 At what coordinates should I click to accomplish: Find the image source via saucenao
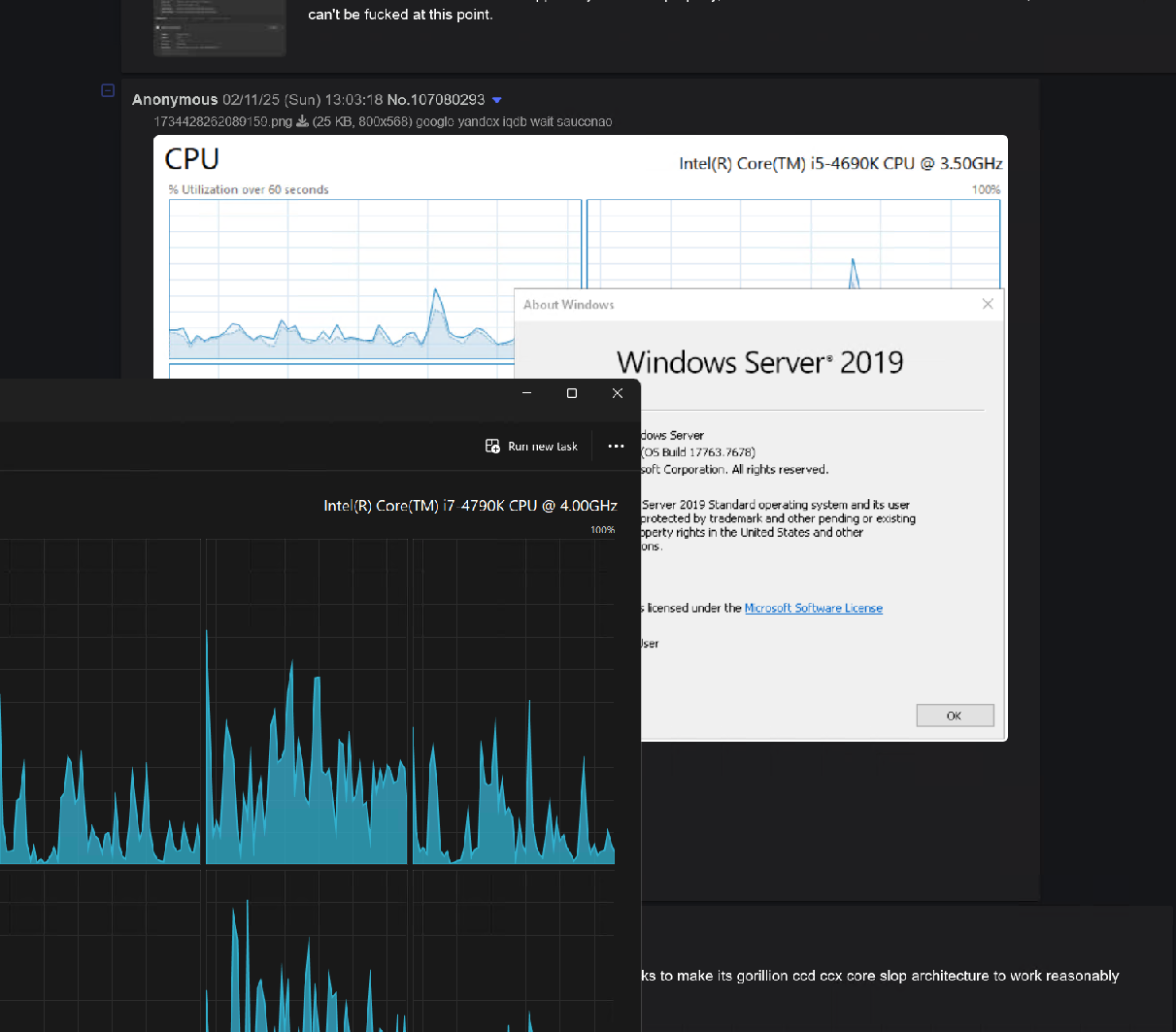click(585, 121)
